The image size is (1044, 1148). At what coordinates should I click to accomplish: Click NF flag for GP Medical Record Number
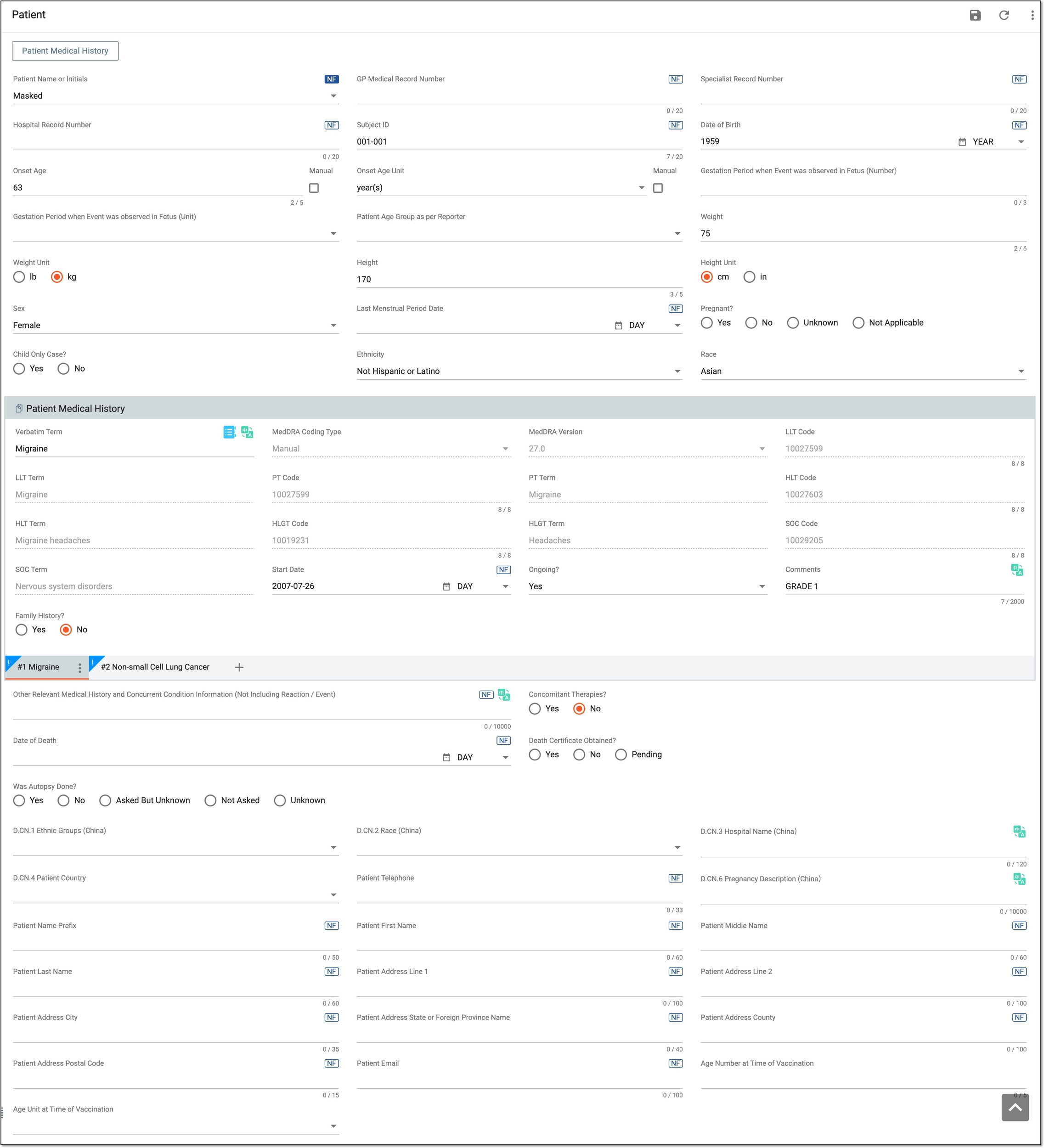[x=676, y=79]
